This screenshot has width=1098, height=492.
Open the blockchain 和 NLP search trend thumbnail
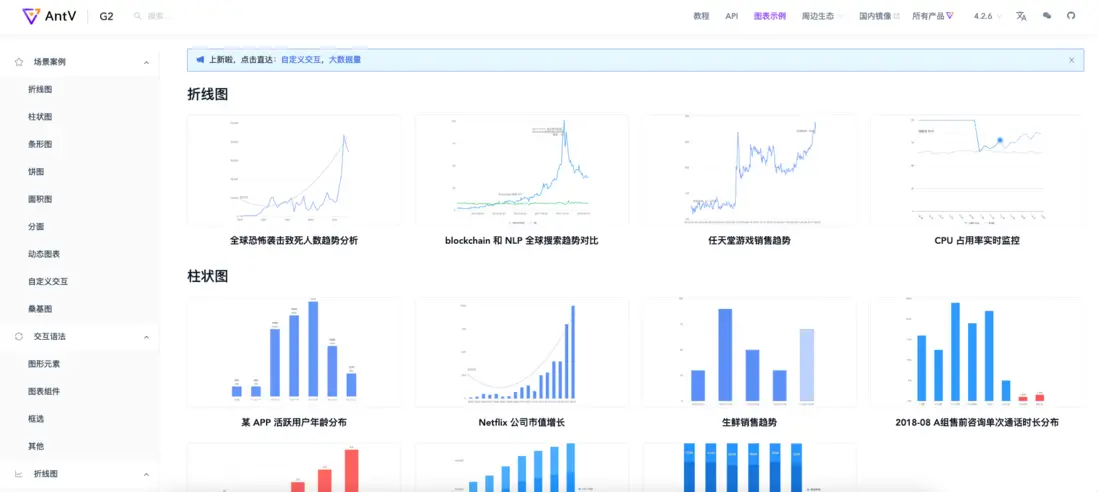(522, 169)
